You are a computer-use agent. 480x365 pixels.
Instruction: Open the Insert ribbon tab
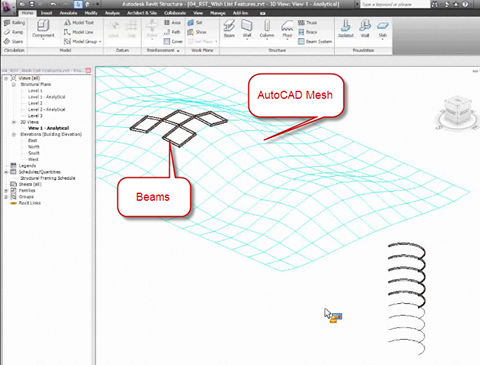point(47,13)
